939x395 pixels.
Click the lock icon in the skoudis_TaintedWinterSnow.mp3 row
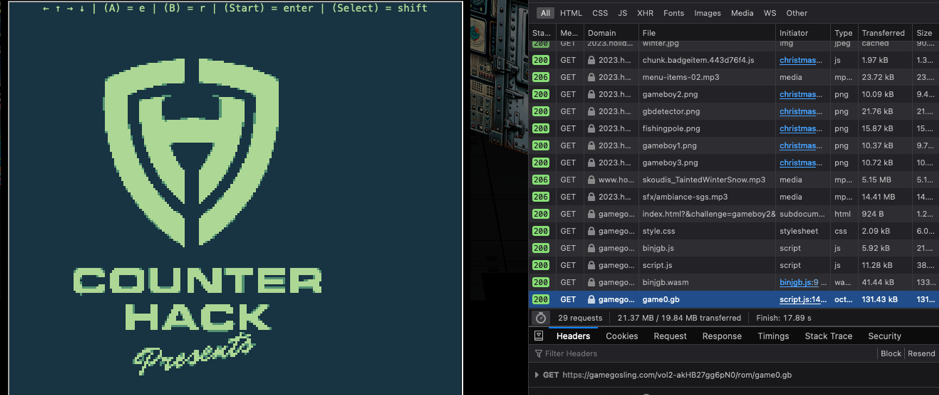point(592,180)
